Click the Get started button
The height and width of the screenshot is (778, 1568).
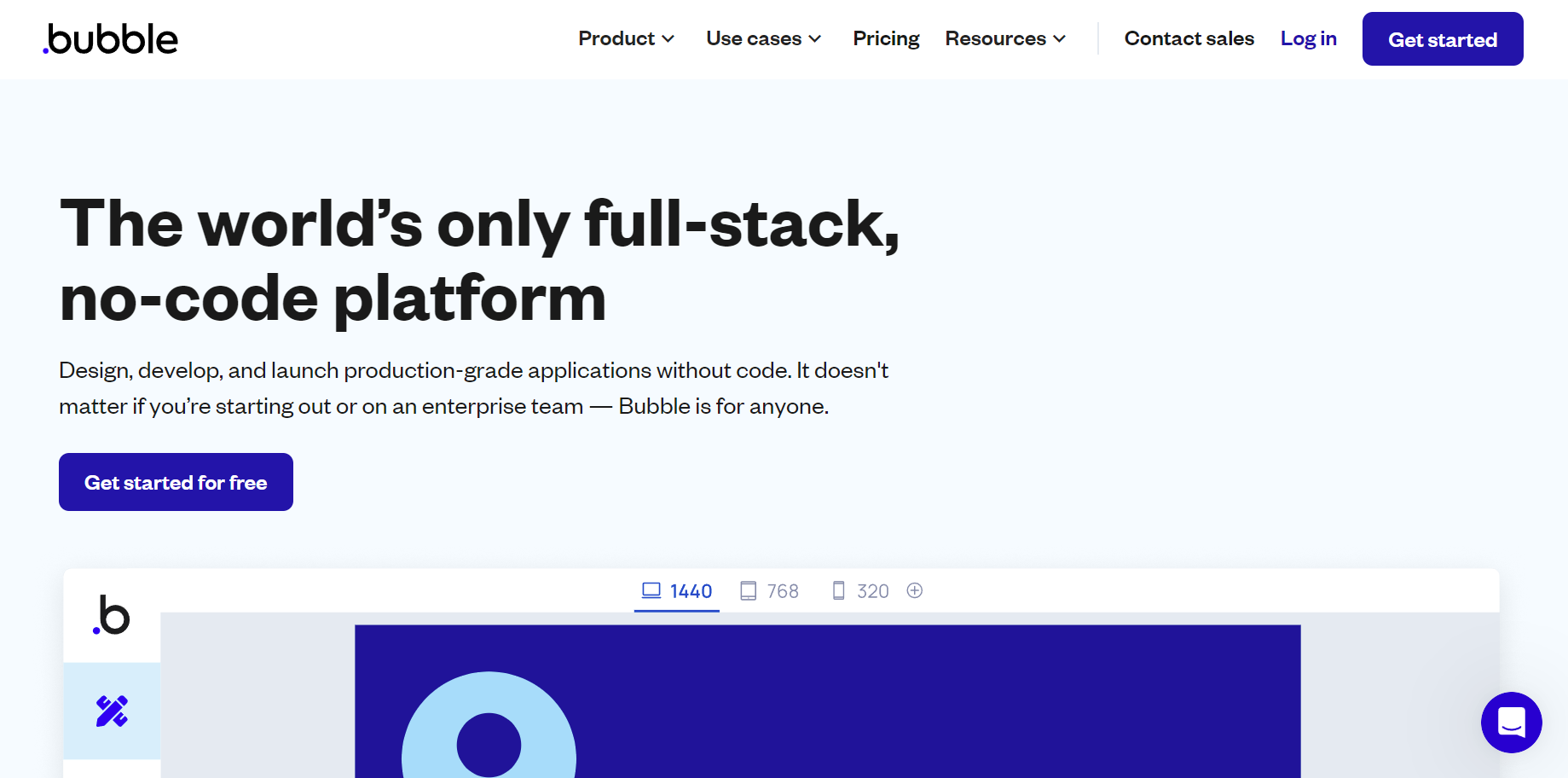point(1442,38)
